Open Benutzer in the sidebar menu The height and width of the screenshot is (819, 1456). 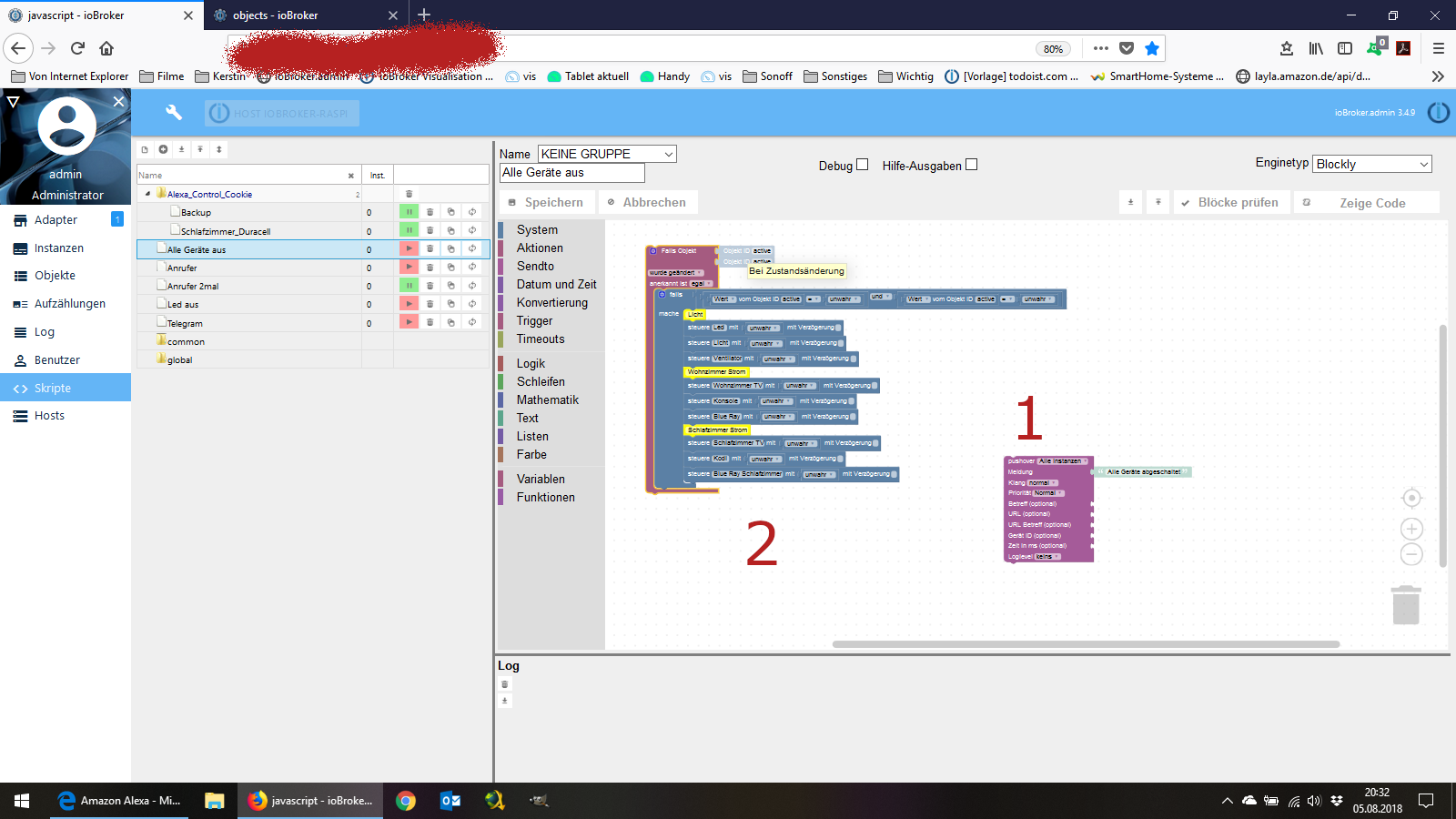pos(66,360)
